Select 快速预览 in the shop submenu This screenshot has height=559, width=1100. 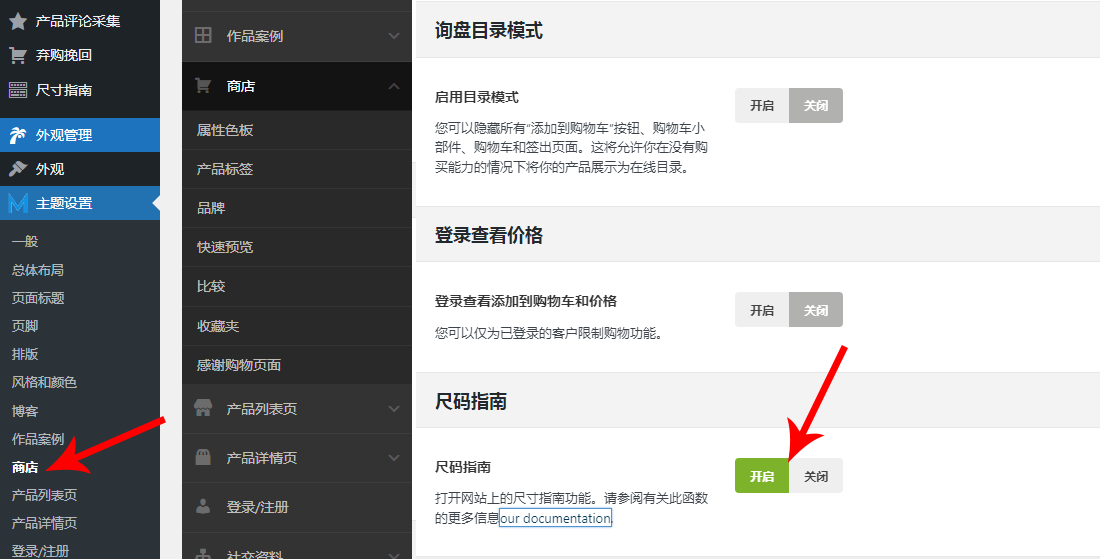[225, 247]
